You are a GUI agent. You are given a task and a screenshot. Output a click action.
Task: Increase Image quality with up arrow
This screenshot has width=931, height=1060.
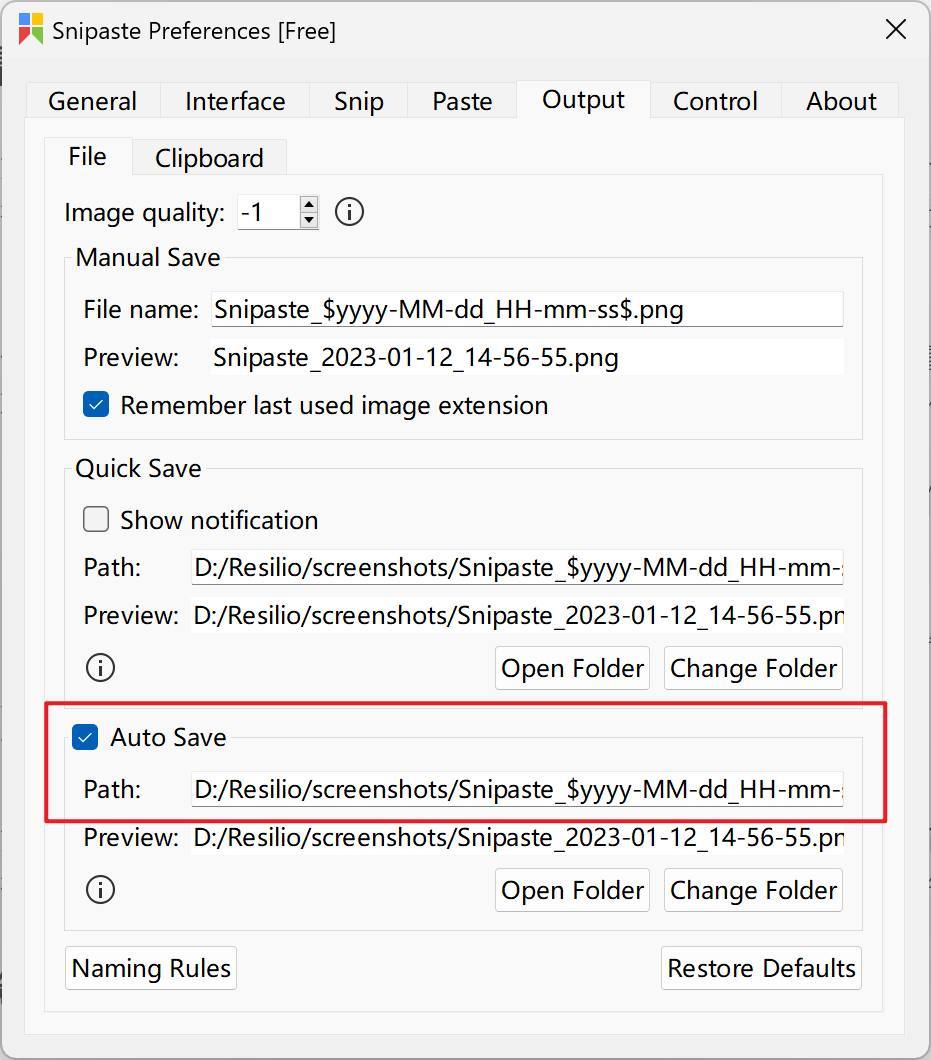pyautogui.click(x=309, y=205)
